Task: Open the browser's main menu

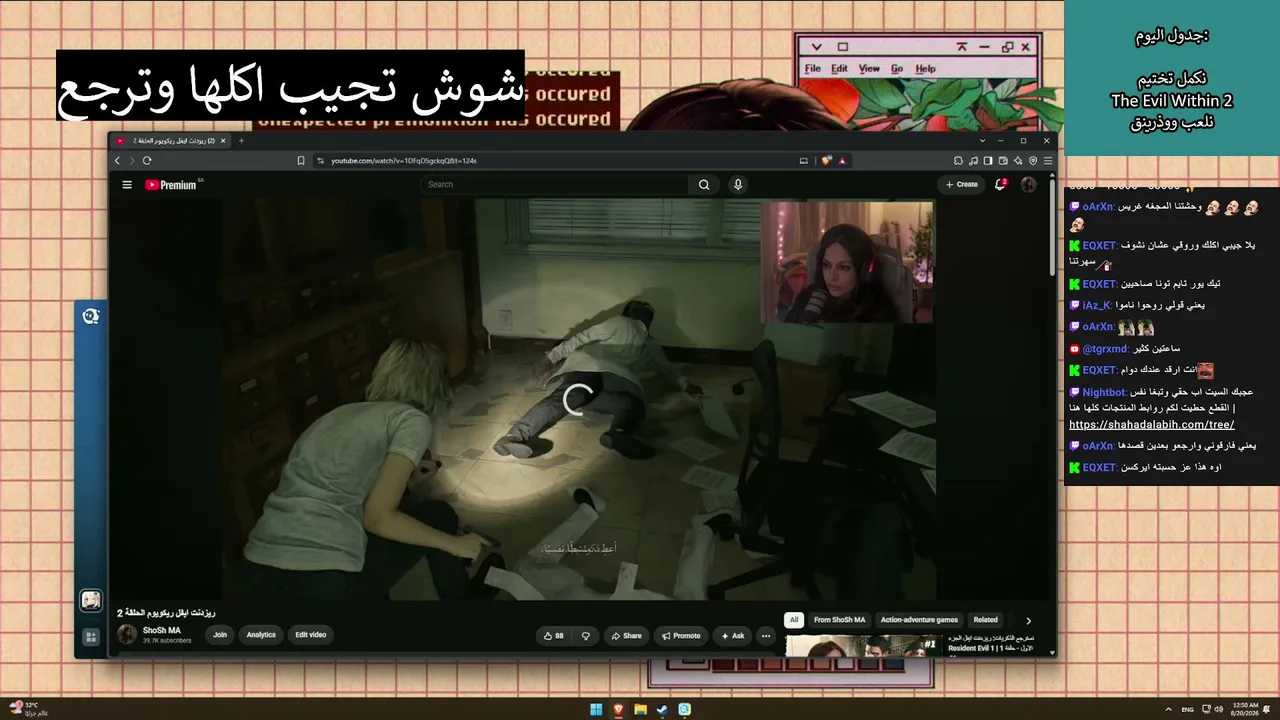Action: point(1048,160)
